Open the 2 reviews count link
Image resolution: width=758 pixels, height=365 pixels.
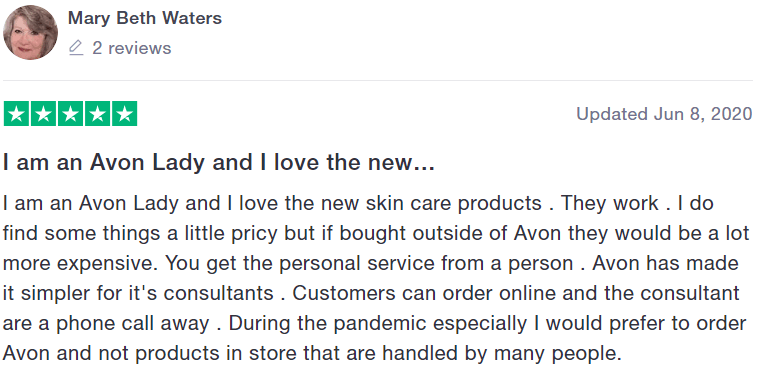point(131,48)
